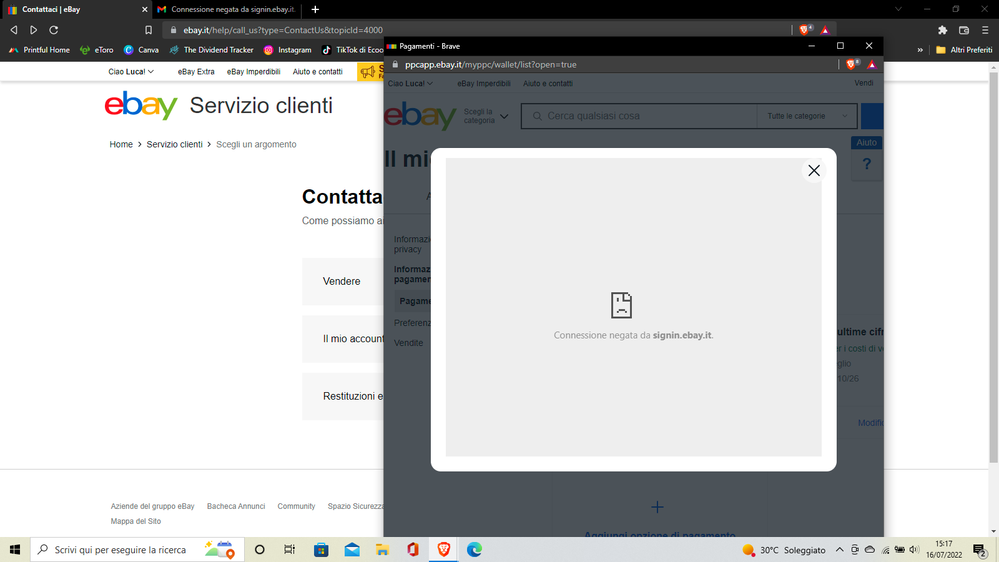Reload the page with the refresh icon
999x562 pixels.
point(54,30)
